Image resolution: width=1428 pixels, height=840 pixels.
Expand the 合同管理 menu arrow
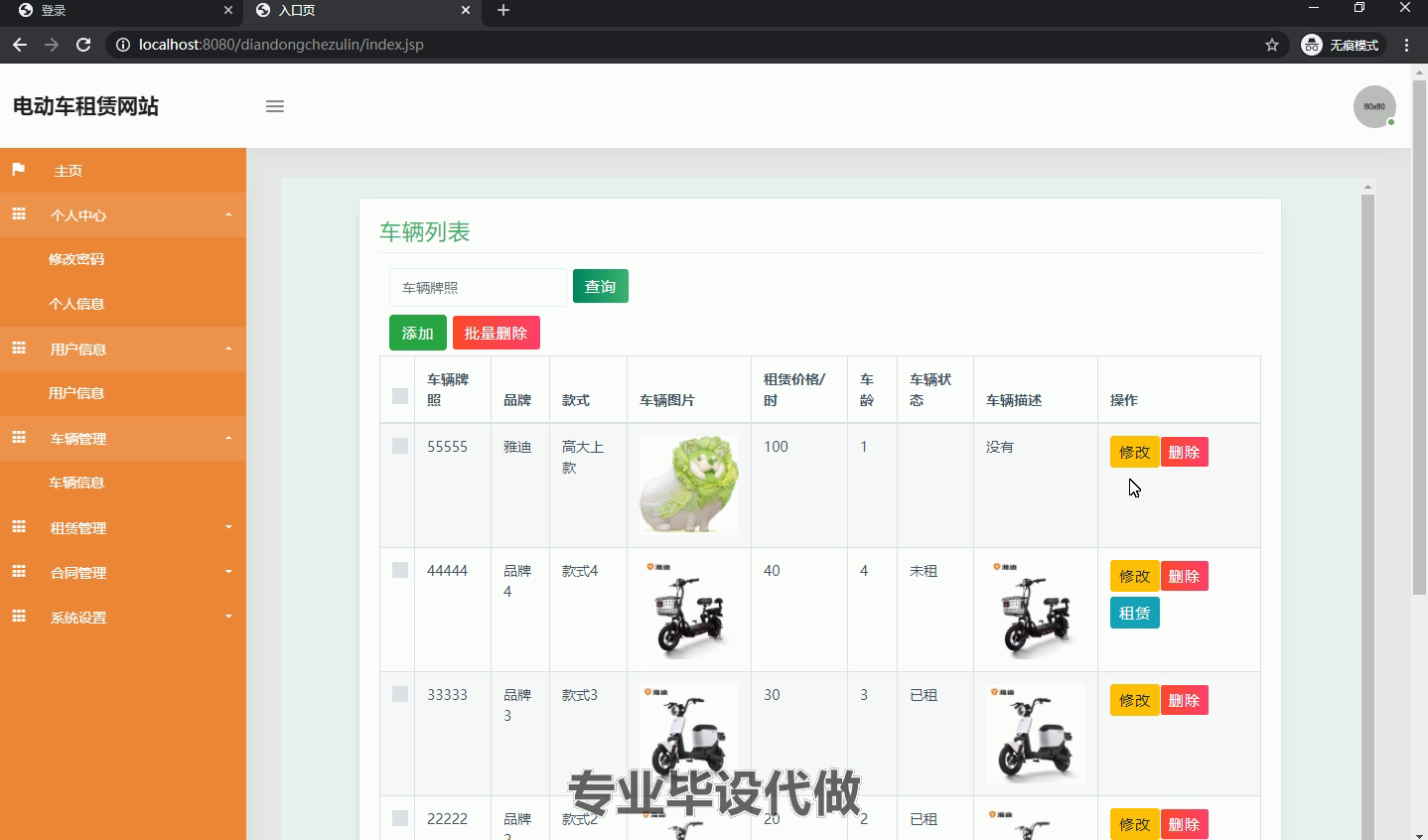tap(228, 572)
